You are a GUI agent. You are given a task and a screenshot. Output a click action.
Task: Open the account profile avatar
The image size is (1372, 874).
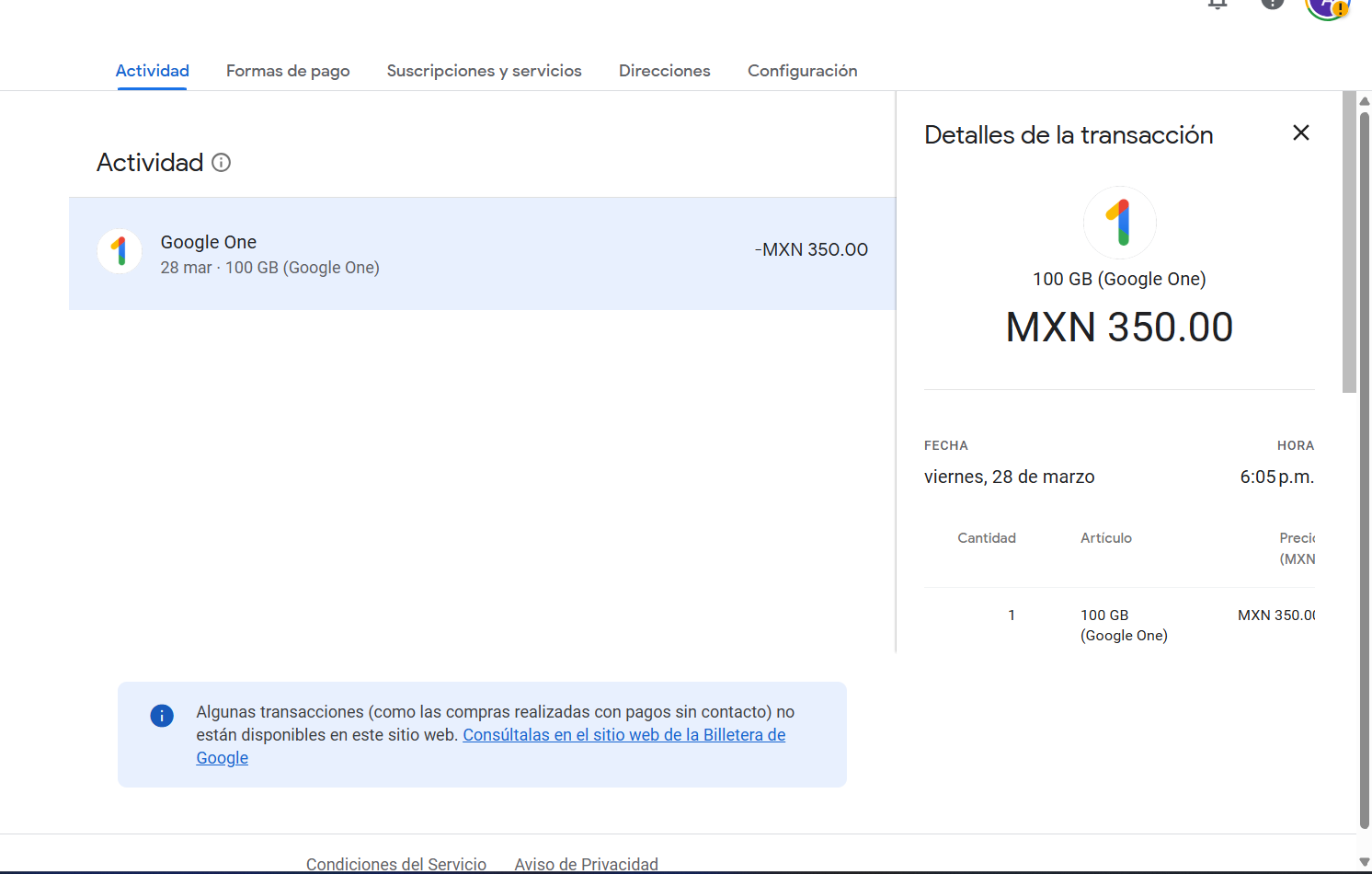pos(1327,6)
